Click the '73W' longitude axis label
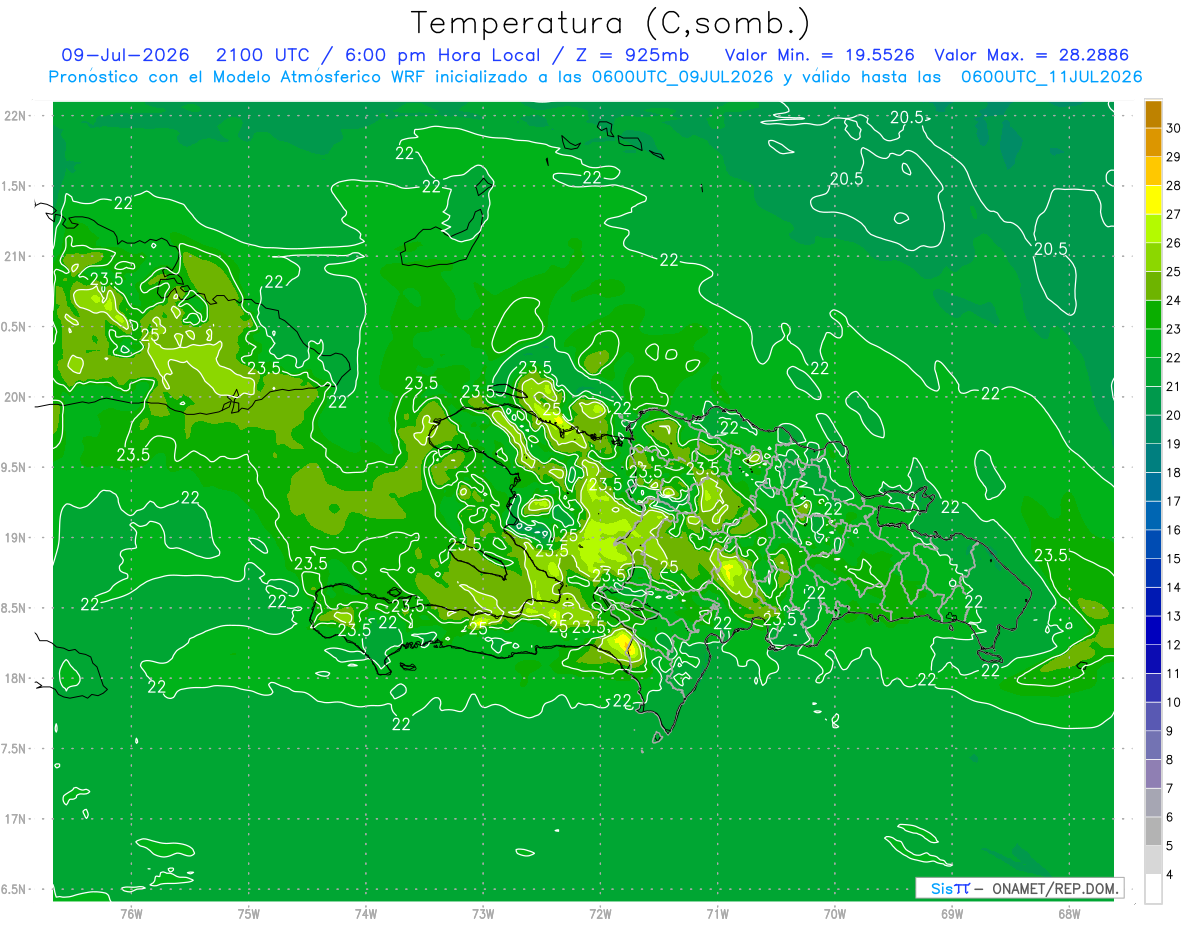The width and height of the screenshot is (1200, 927). 483,914
